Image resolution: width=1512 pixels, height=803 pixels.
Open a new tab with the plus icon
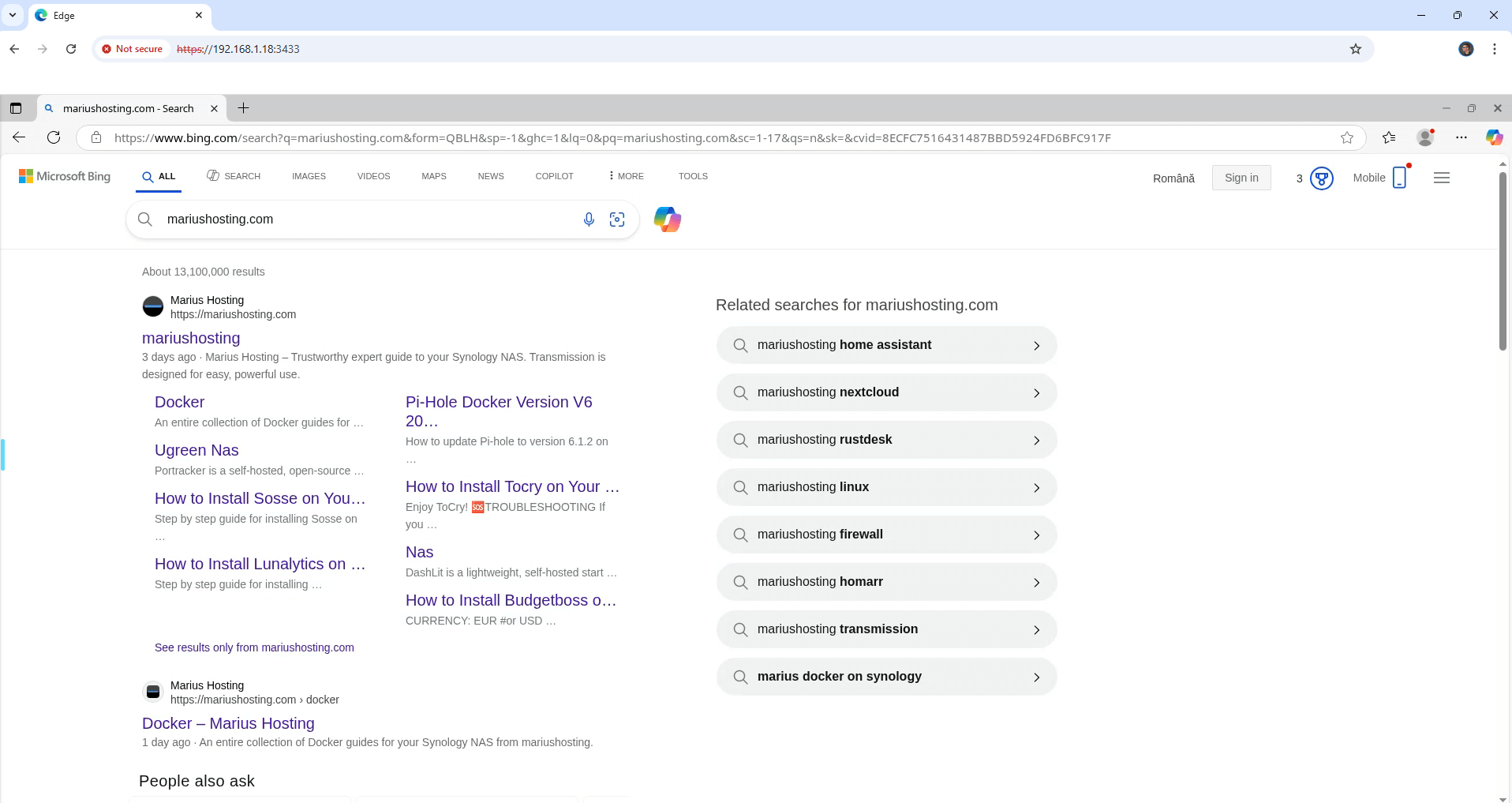(x=244, y=108)
